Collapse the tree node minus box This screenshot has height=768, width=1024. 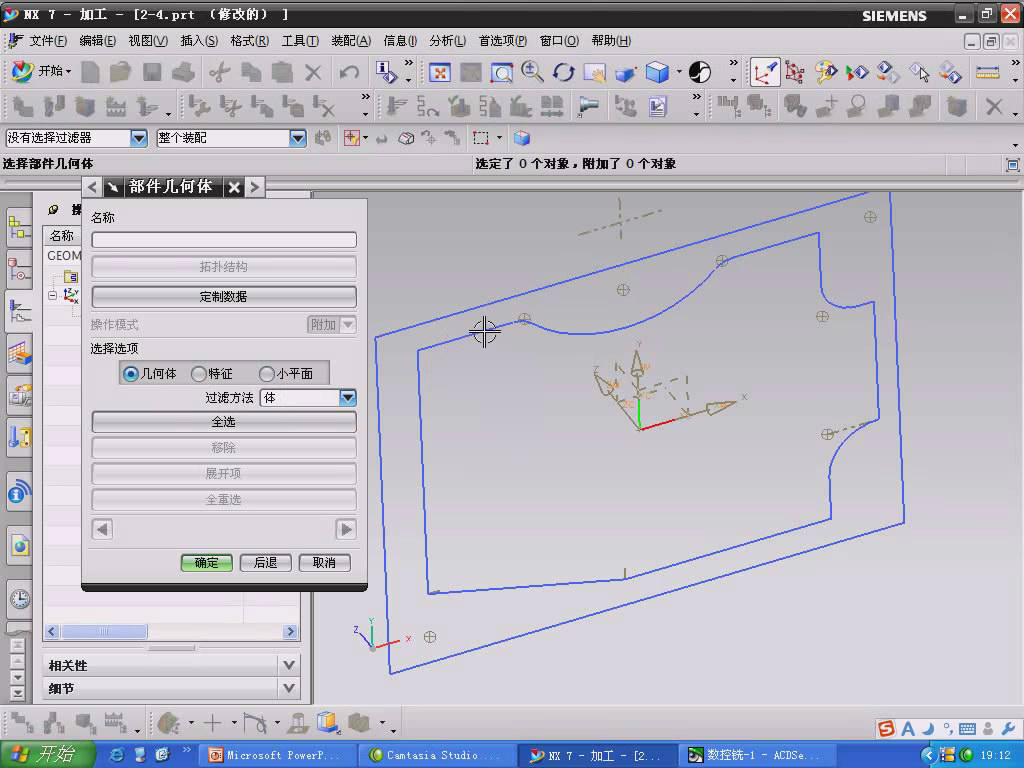click(53, 295)
